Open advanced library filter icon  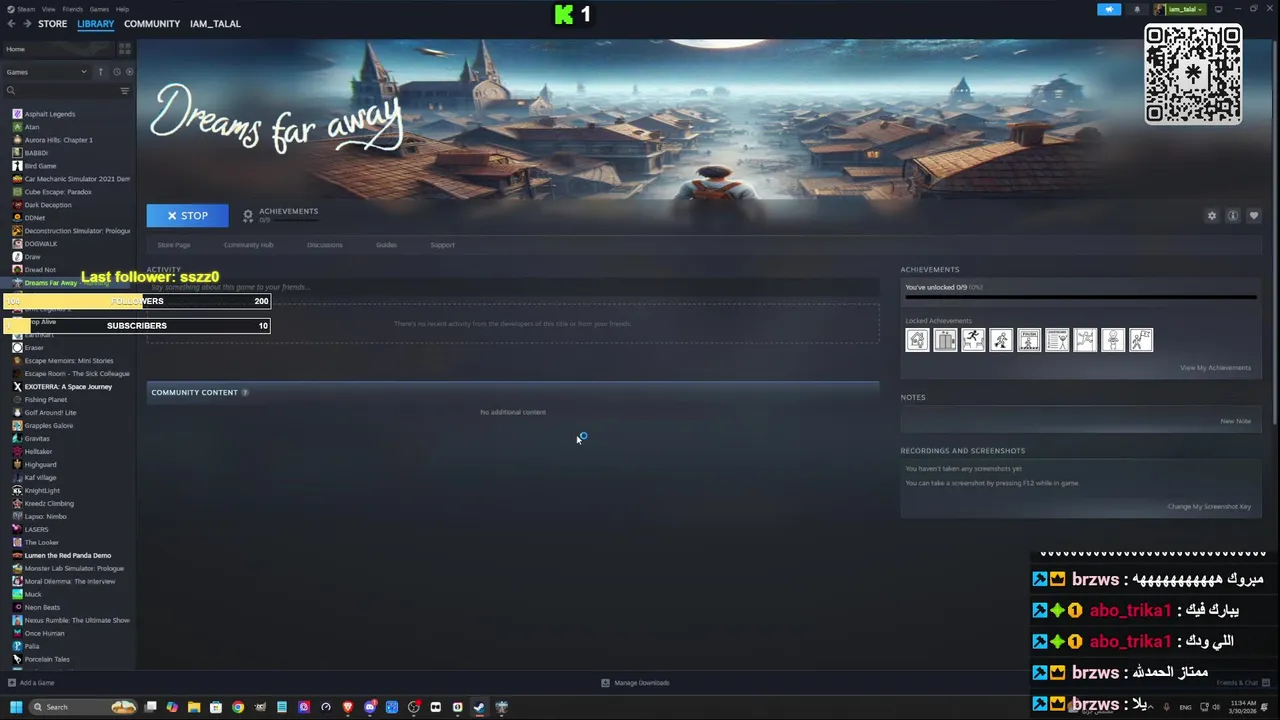pos(125,91)
